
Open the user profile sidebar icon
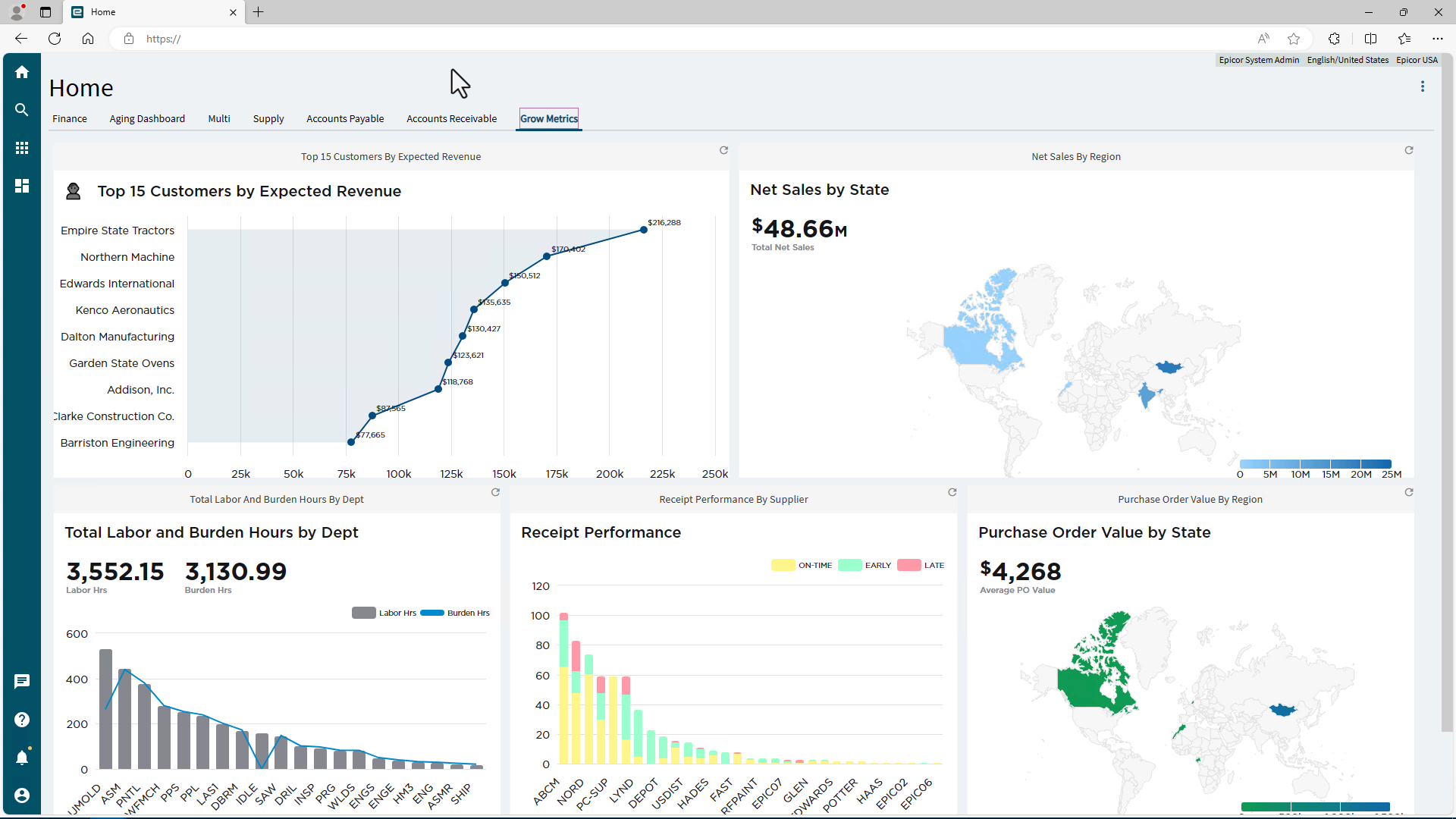coord(22,795)
